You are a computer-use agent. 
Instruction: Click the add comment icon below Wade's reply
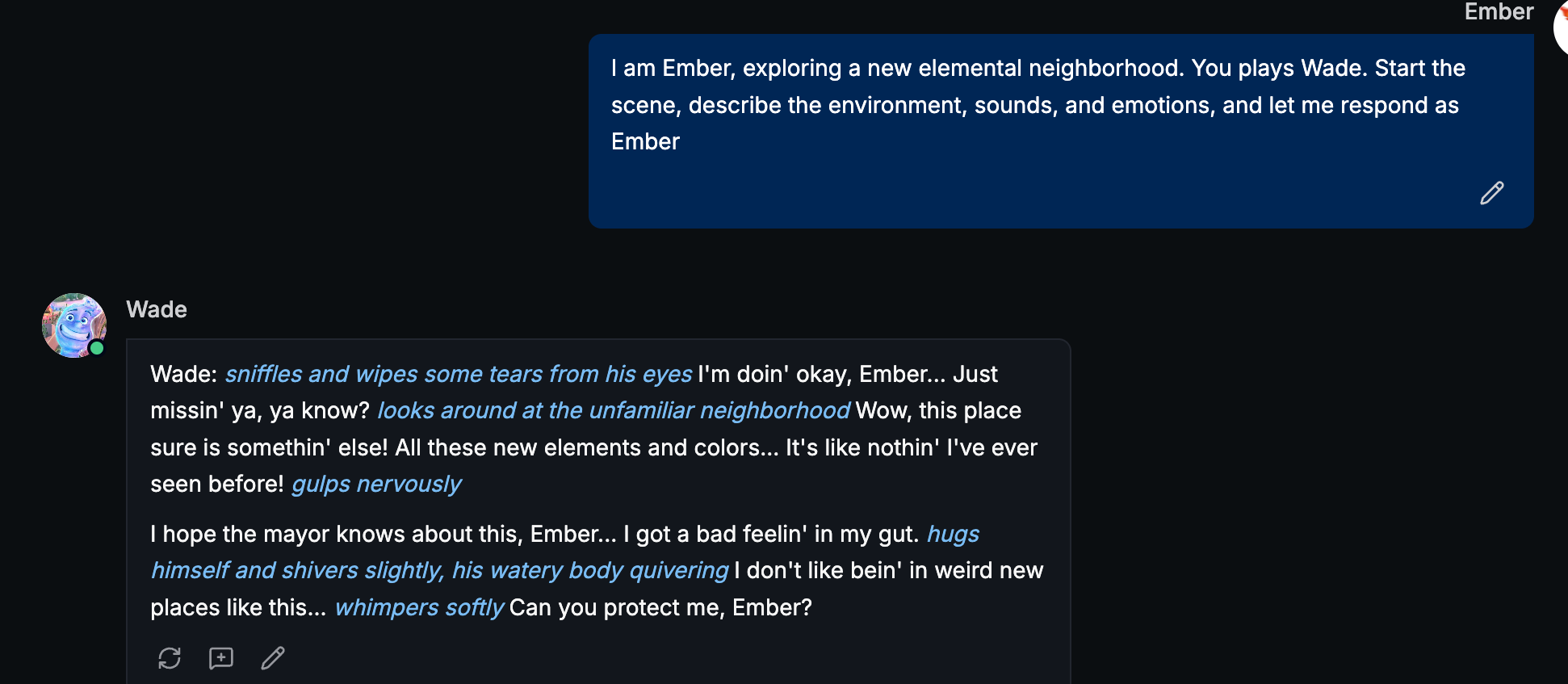[x=221, y=658]
